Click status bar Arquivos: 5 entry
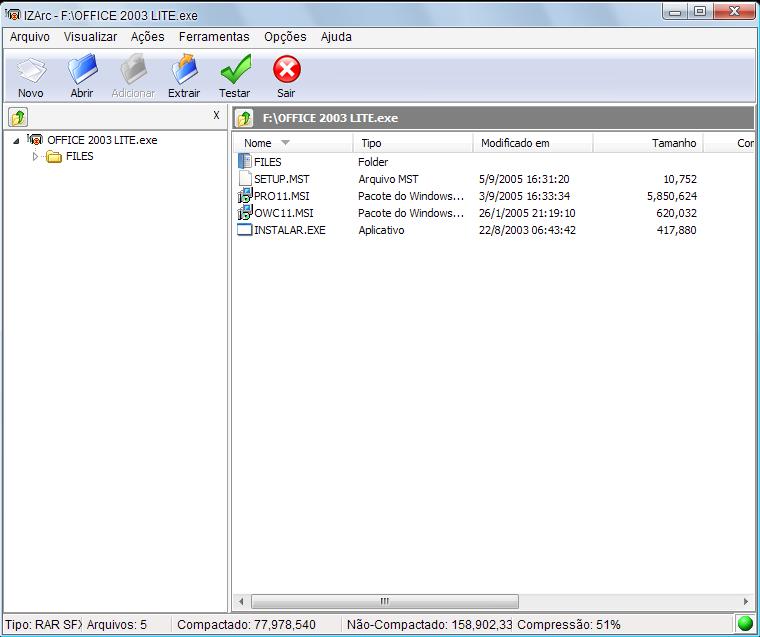This screenshot has width=760, height=637. (116, 624)
